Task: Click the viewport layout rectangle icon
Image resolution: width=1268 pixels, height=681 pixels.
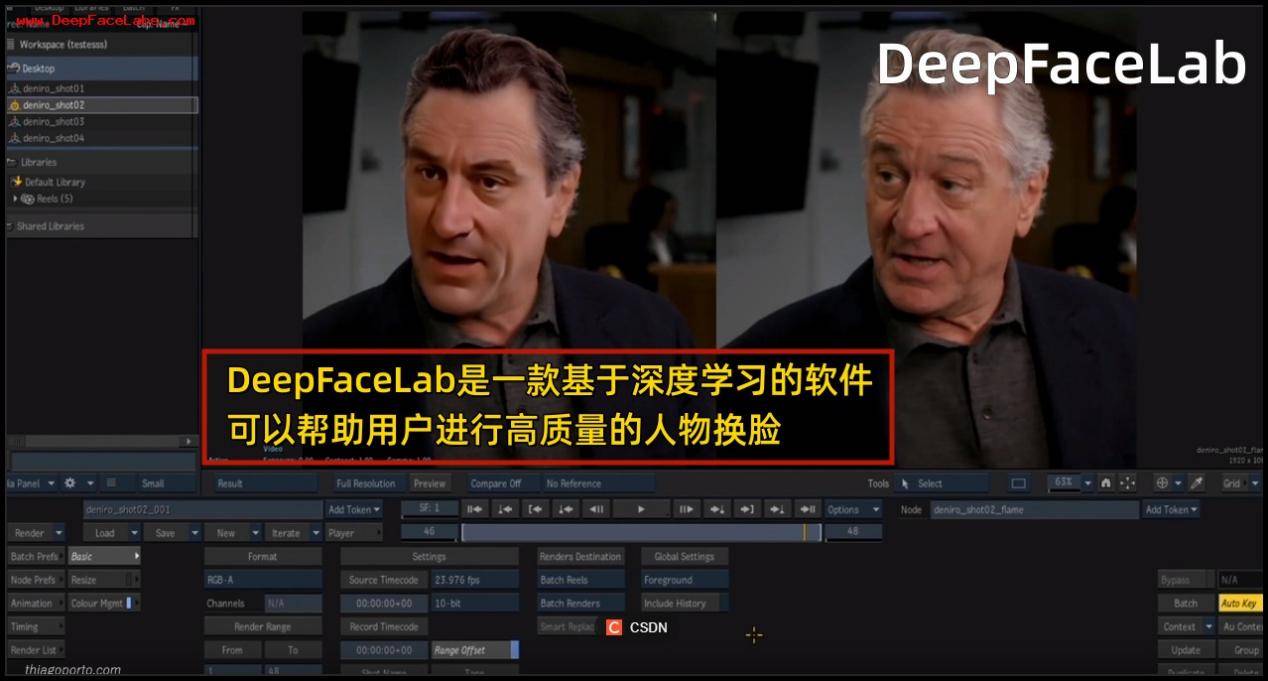Action: [x=1018, y=483]
